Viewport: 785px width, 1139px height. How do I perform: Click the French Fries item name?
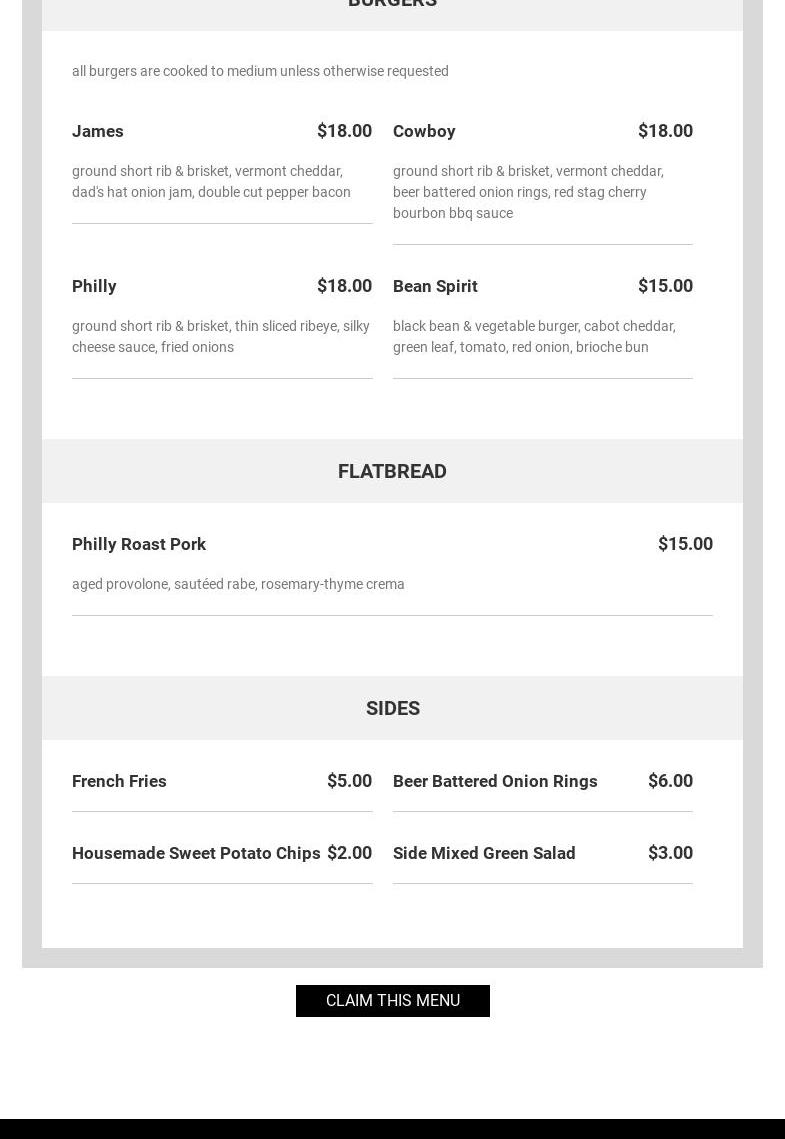[119, 781]
